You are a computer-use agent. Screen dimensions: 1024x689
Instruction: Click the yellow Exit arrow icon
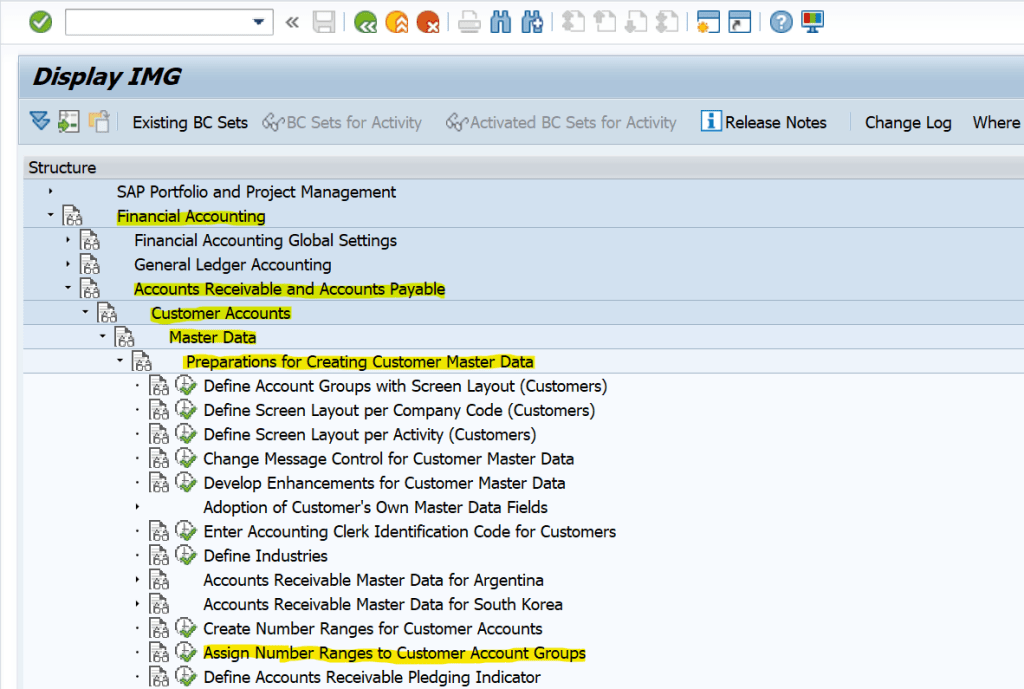pyautogui.click(x=397, y=21)
